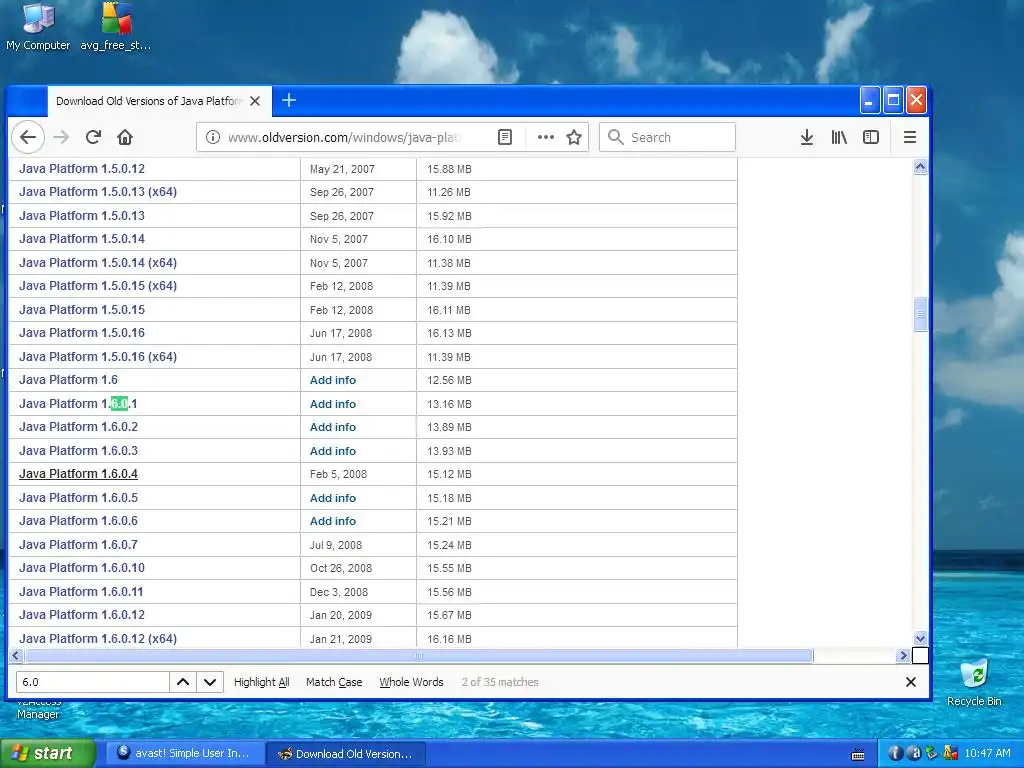Click the horizontal scrollbar right arrow
Image resolution: width=1024 pixels, height=768 pixels.
coord(903,656)
